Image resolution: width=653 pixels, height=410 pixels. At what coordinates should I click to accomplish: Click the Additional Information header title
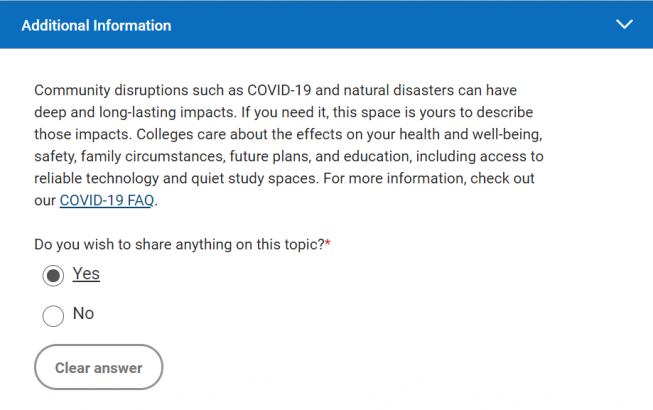(96, 25)
